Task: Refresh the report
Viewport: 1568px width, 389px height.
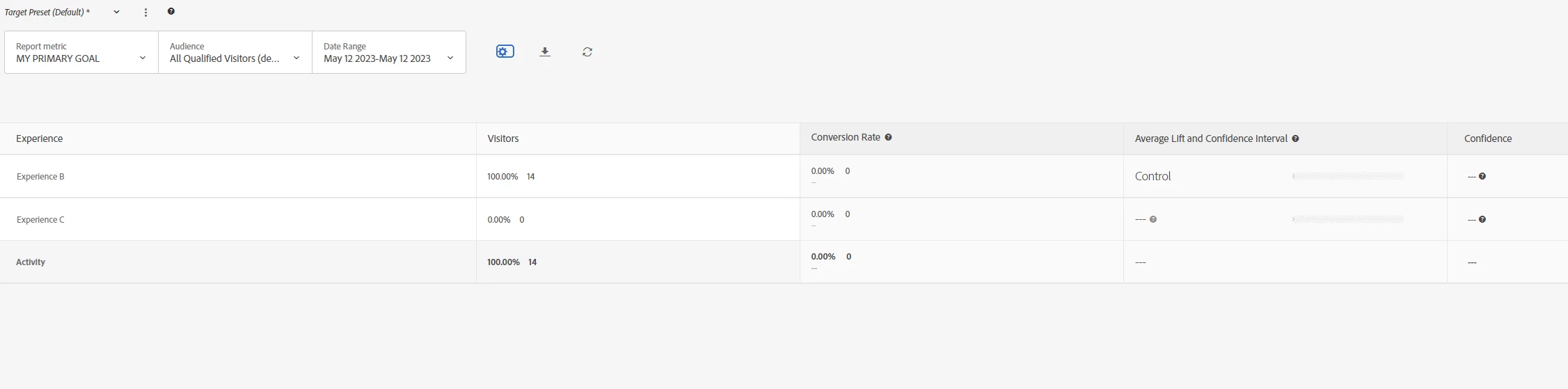Action: pos(587,51)
